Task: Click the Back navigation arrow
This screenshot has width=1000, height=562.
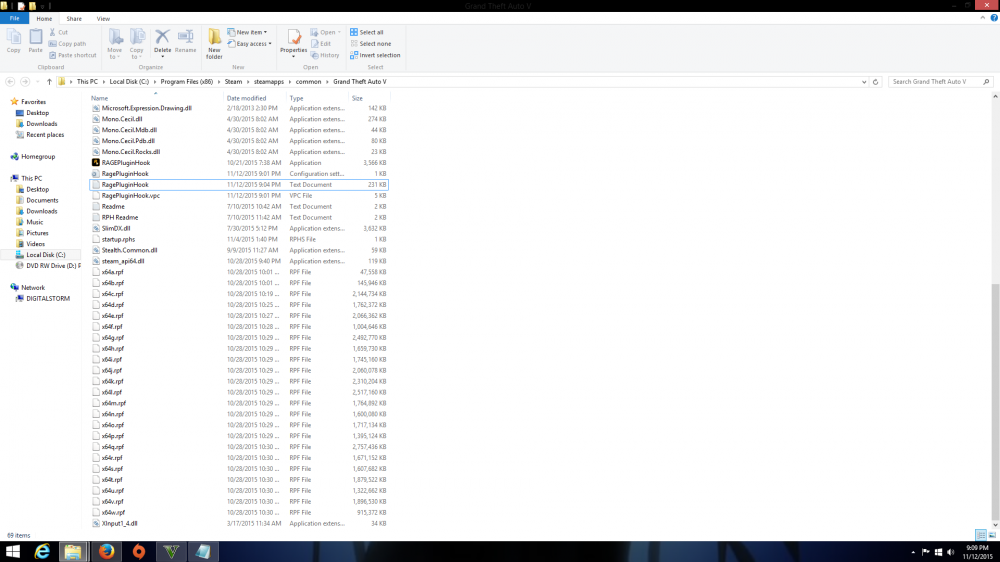Action: pos(10,82)
